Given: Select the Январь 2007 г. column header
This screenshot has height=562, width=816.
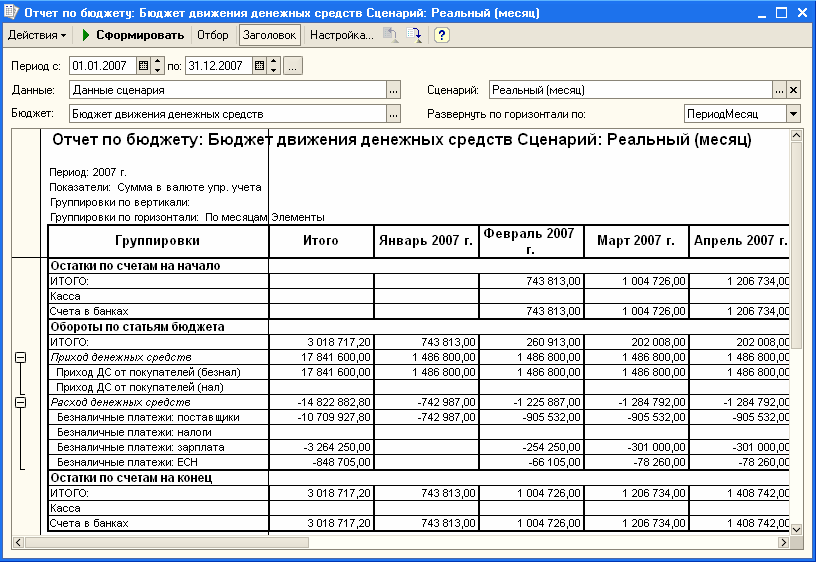Looking at the screenshot, I should [x=426, y=241].
